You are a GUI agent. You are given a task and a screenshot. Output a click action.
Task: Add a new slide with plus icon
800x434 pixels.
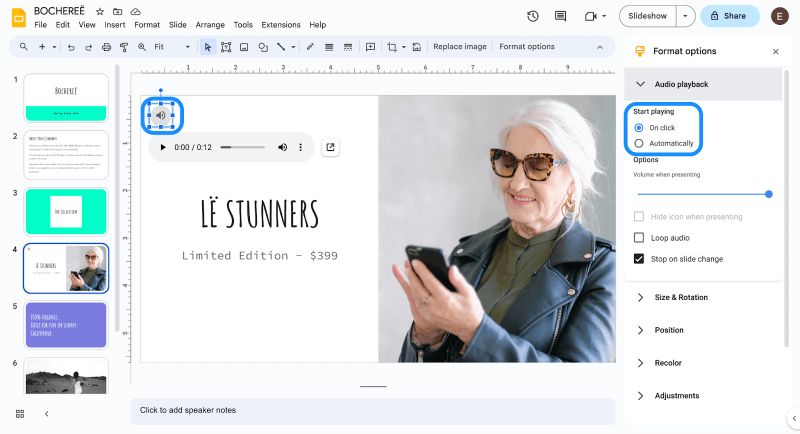tap(42, 47)
